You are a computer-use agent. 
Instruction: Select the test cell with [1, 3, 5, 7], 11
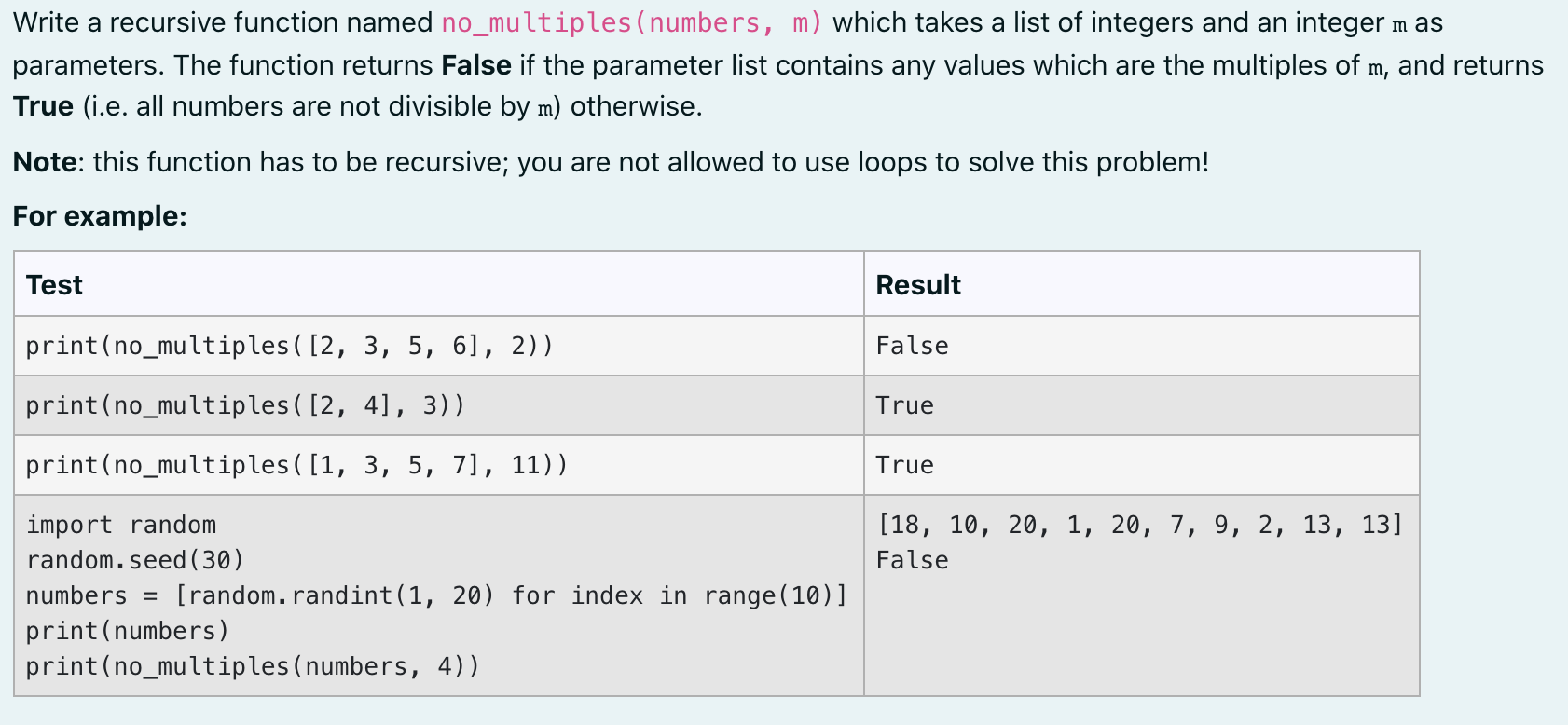pyautogui.click(x=439, y=465)
